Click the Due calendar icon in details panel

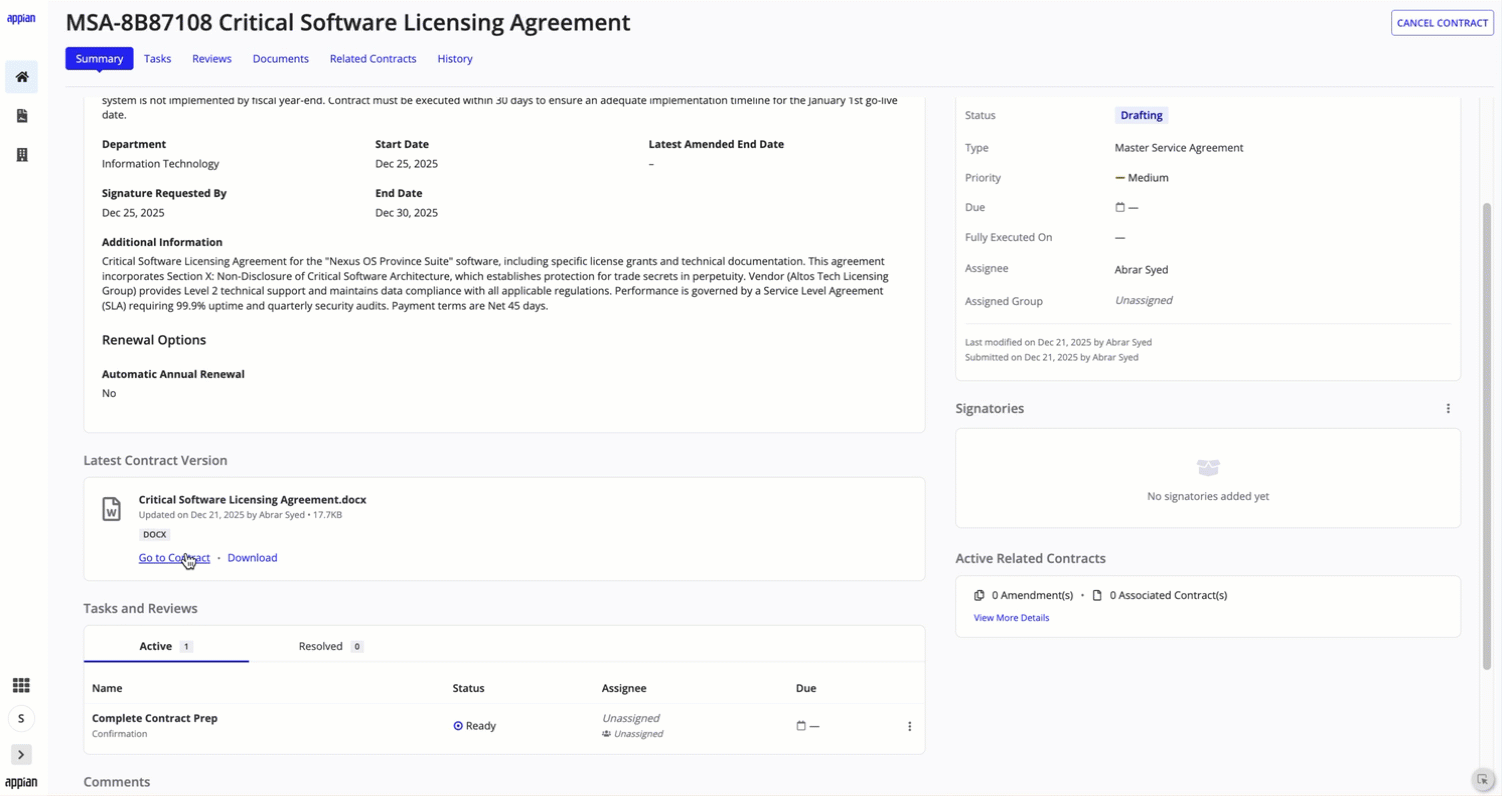coord(1120,208)
